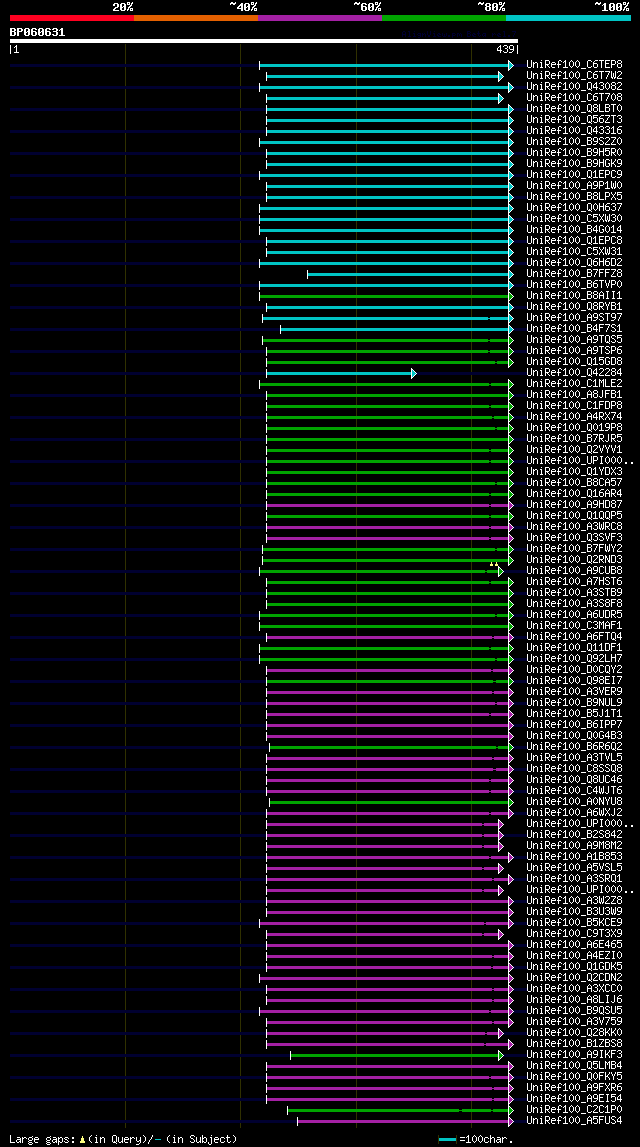Image resolution: width=640 pixels, height=1147 pixels.
Task: Click the green ~80% legend segment
Action: (444, 18)
